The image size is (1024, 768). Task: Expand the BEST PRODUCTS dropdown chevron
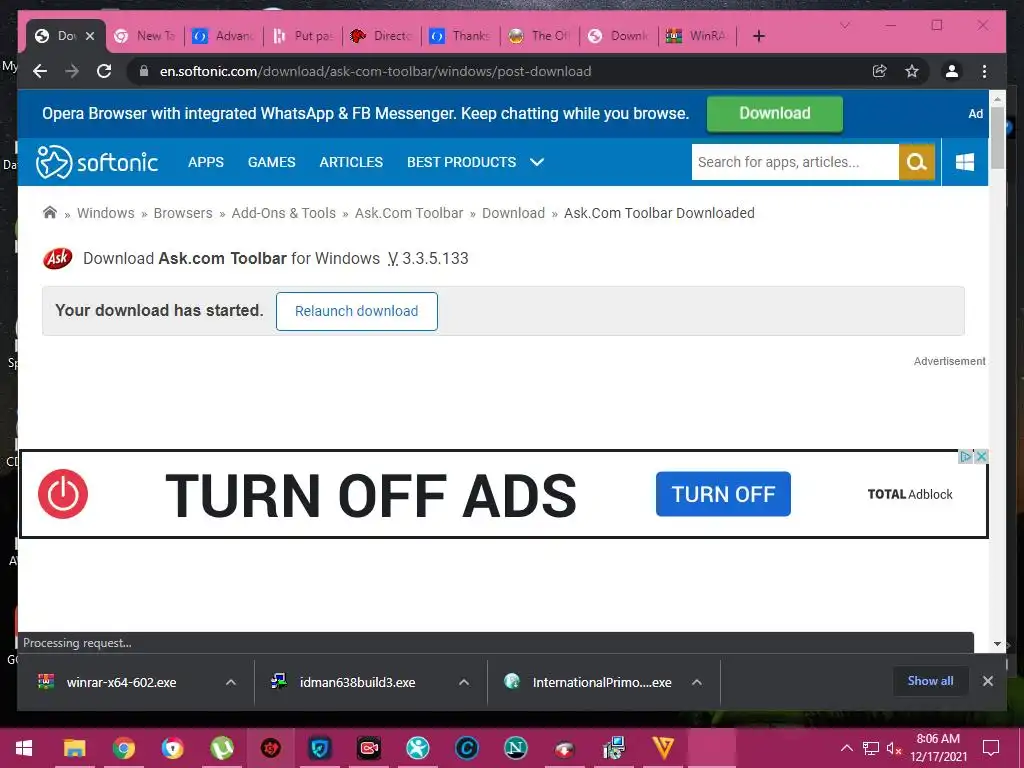(x=537, y=162)
